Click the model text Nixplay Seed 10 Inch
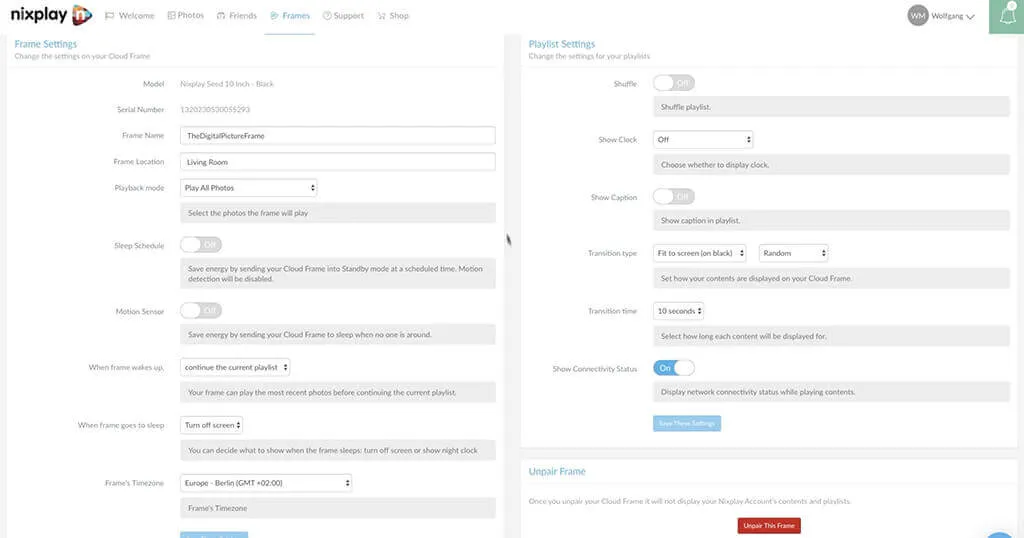1024x538 pixels. click(x=227, y=84)
